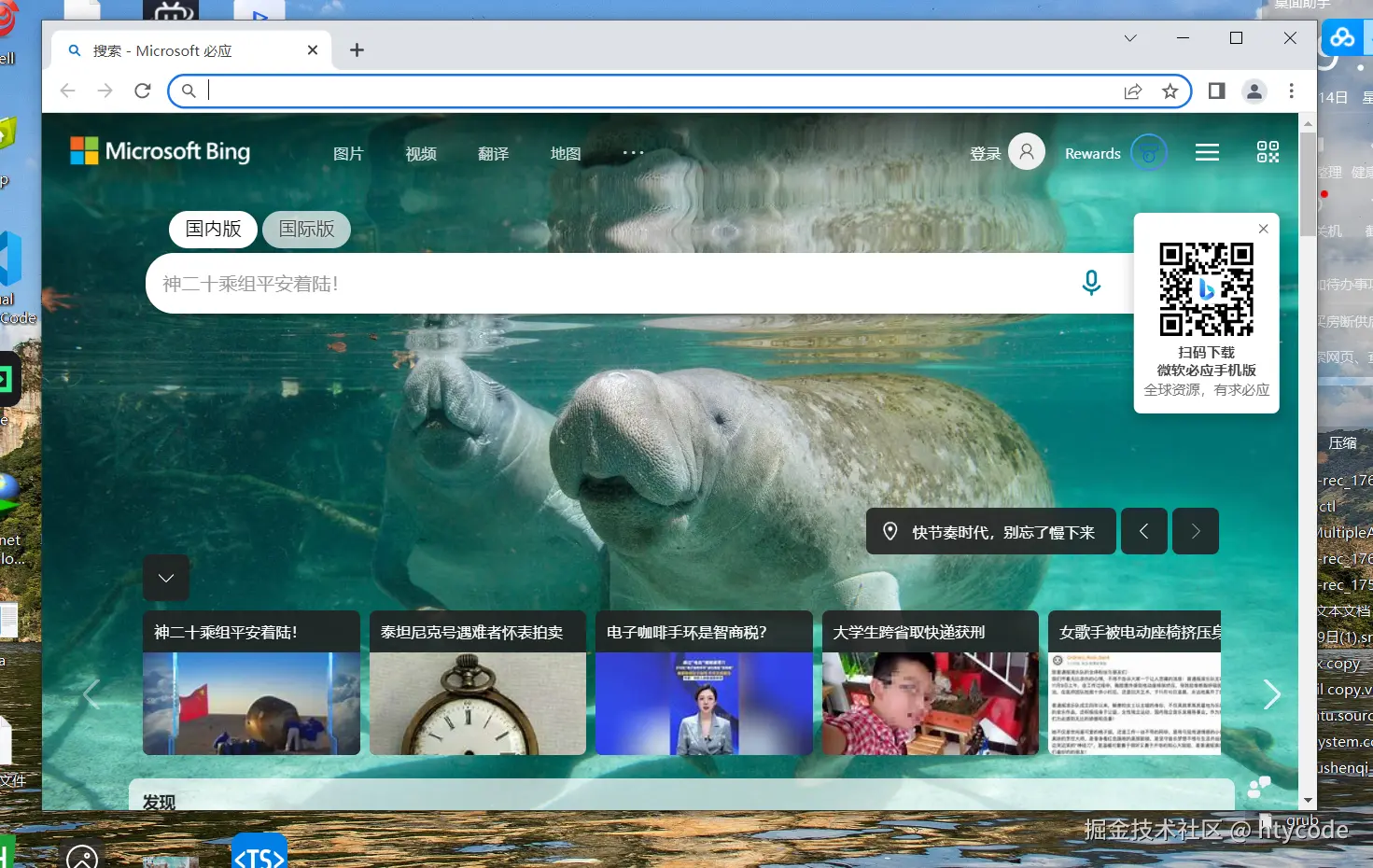Viewport: 1373px width, 868px height.
Task: Go forward in browser history
Action: [105, 91]
